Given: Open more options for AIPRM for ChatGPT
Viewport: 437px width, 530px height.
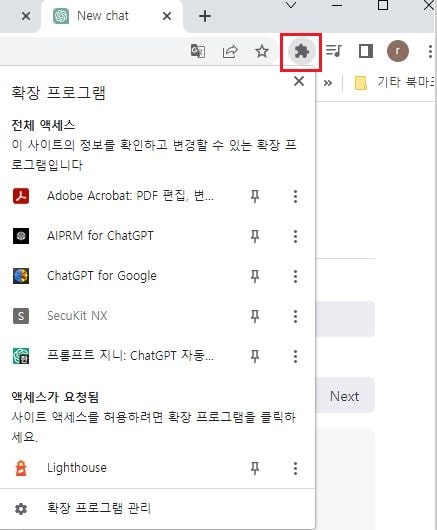Looking at the screenshot, I should [295, 236].
